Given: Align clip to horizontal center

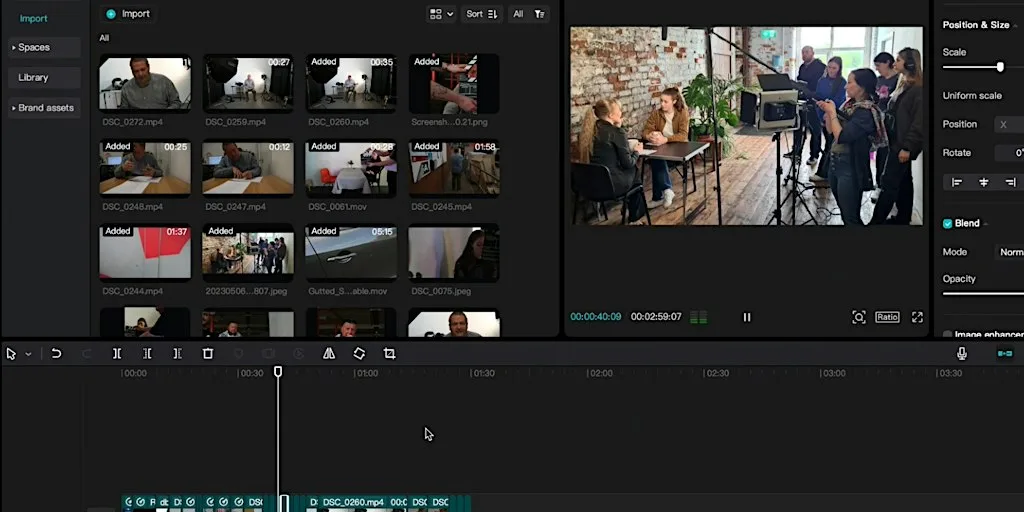Looking at the screenshot, I should tap(984, 182).
